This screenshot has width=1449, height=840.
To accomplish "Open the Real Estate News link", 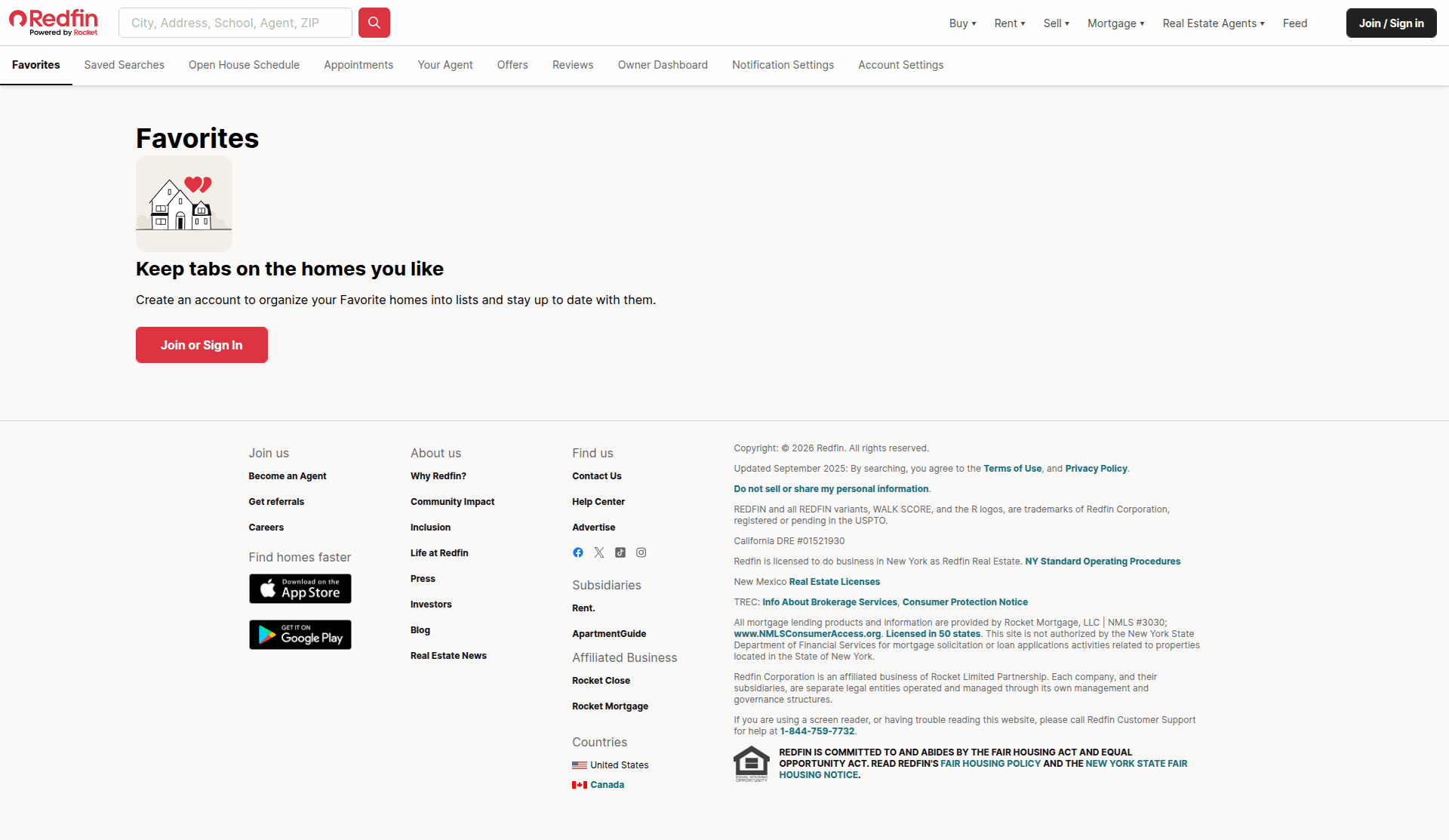I will tap(448, 656).
